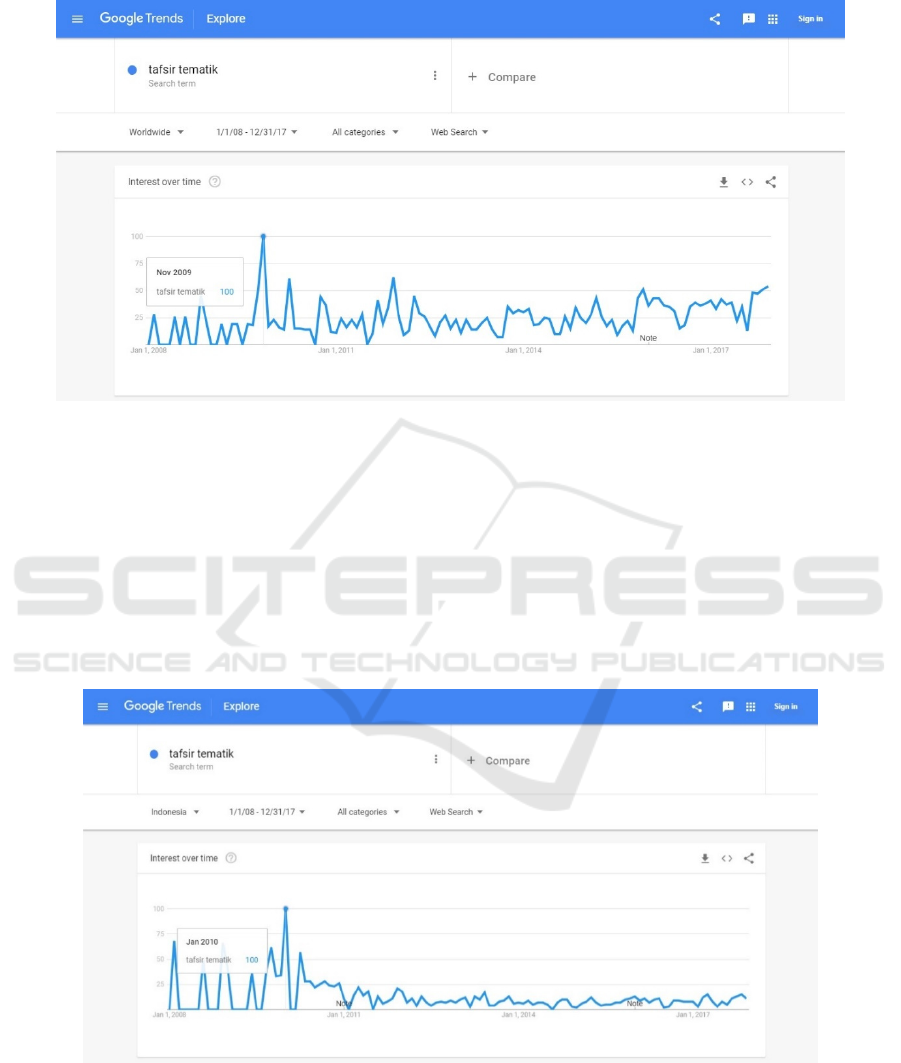This screenshot has width=901, height=1063.
Task: Click Sign in on the top header
Action: pyautogui.click(x=810, y=19)
